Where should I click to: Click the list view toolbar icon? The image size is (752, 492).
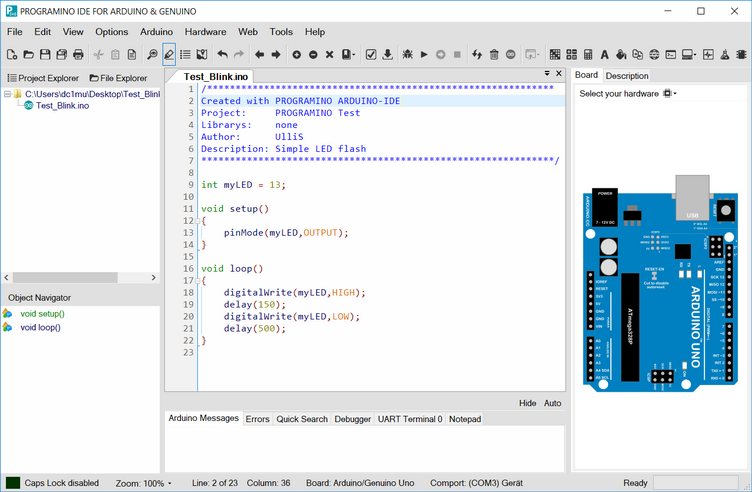(x=185, y=55)
